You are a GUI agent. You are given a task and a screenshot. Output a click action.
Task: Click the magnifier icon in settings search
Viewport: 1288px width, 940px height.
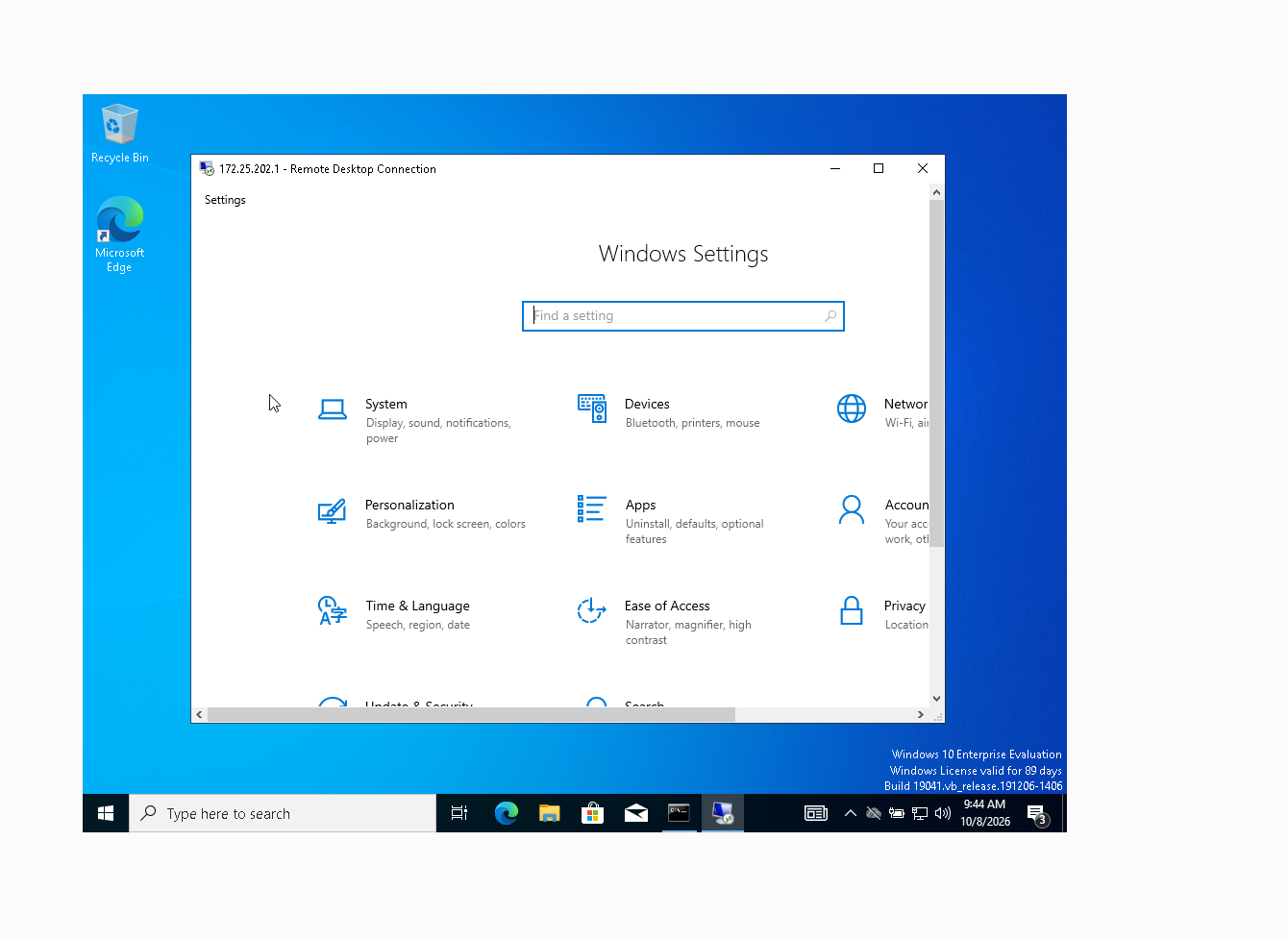pyautogui.click(x=830, y=316)
